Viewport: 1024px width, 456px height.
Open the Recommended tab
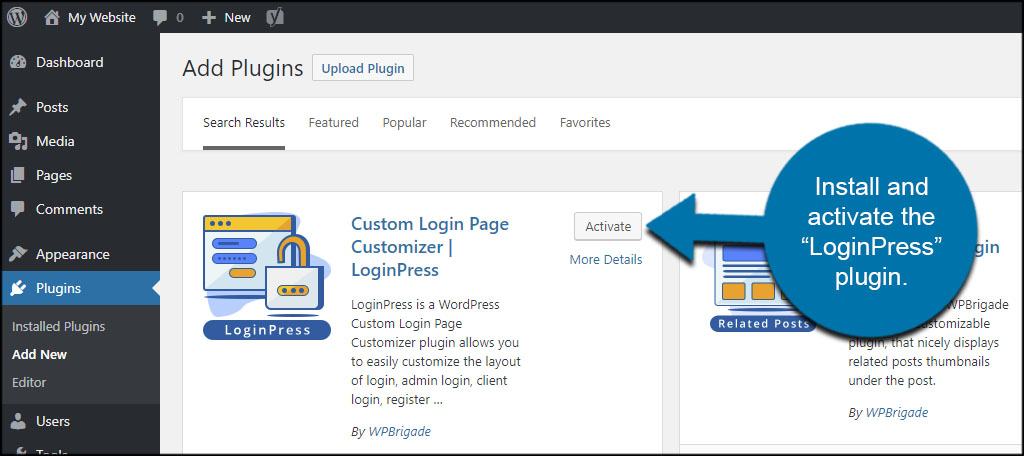[x=492, y=122]
